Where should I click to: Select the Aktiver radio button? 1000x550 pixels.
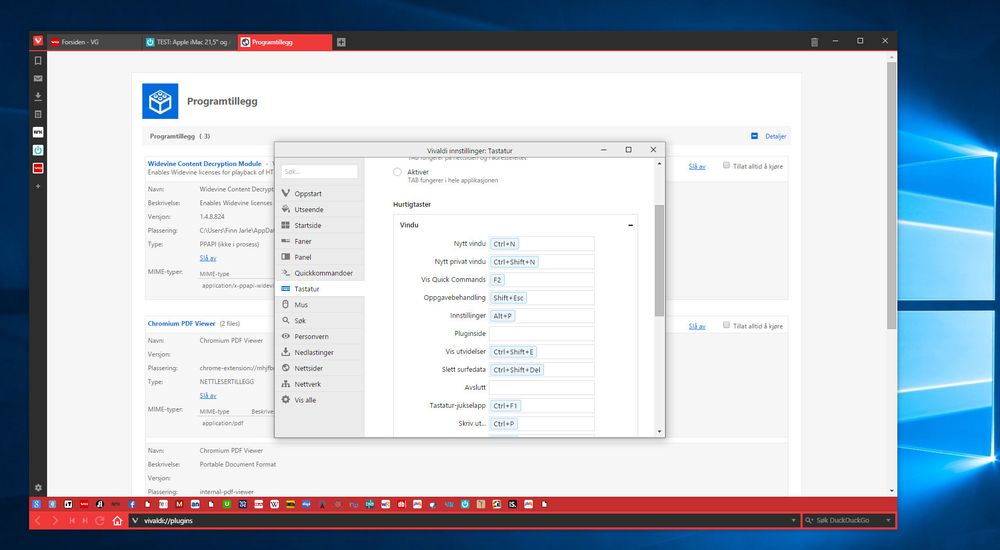click(397, 172)
